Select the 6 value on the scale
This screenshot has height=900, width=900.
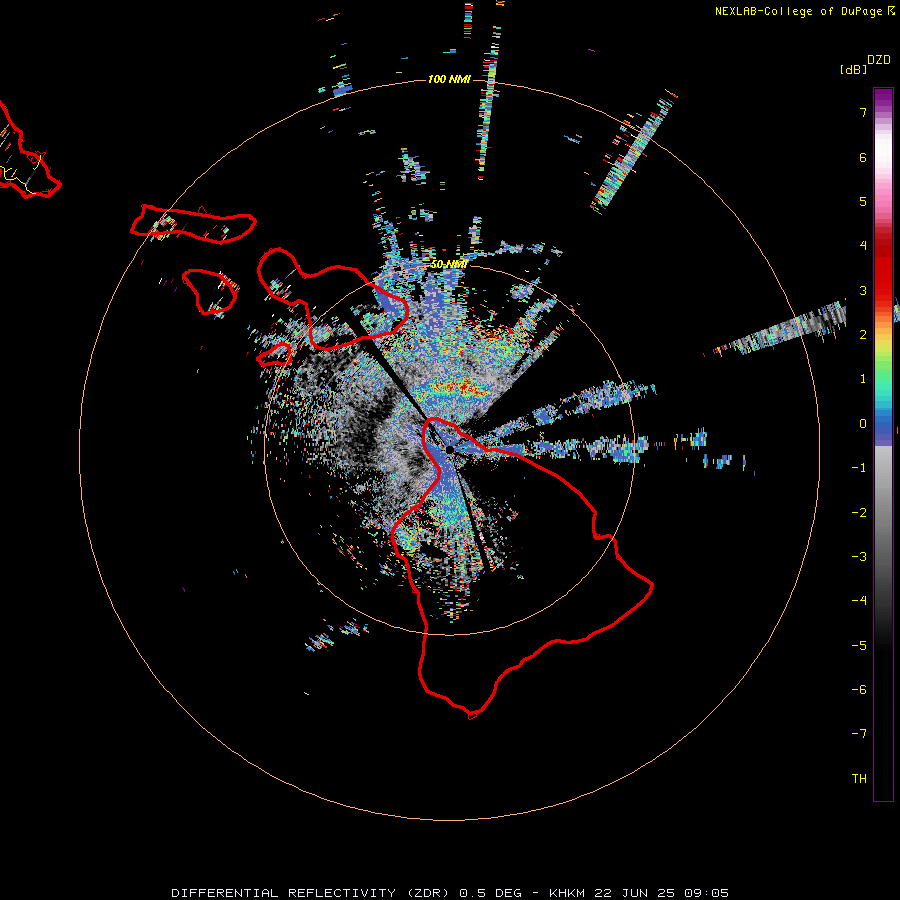pyautogui.click(x=863, y=157)
